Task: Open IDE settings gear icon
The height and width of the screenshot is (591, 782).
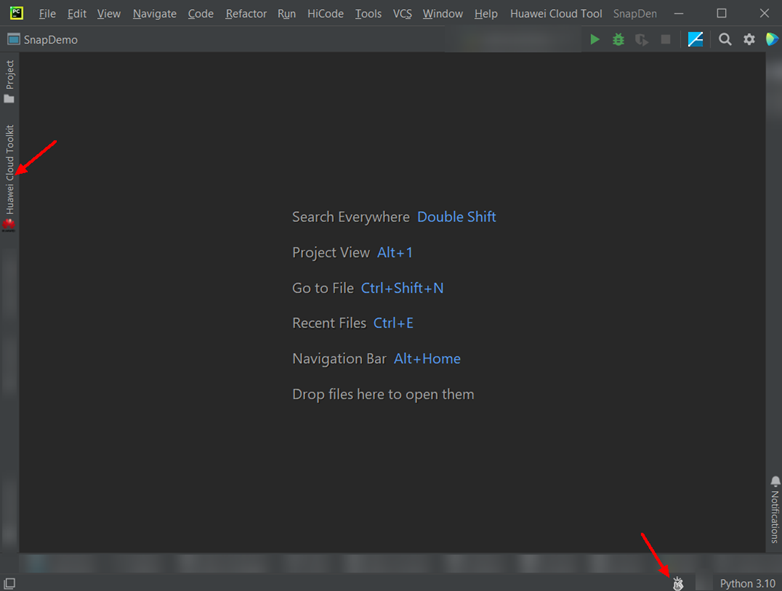Action: (749, 39)
